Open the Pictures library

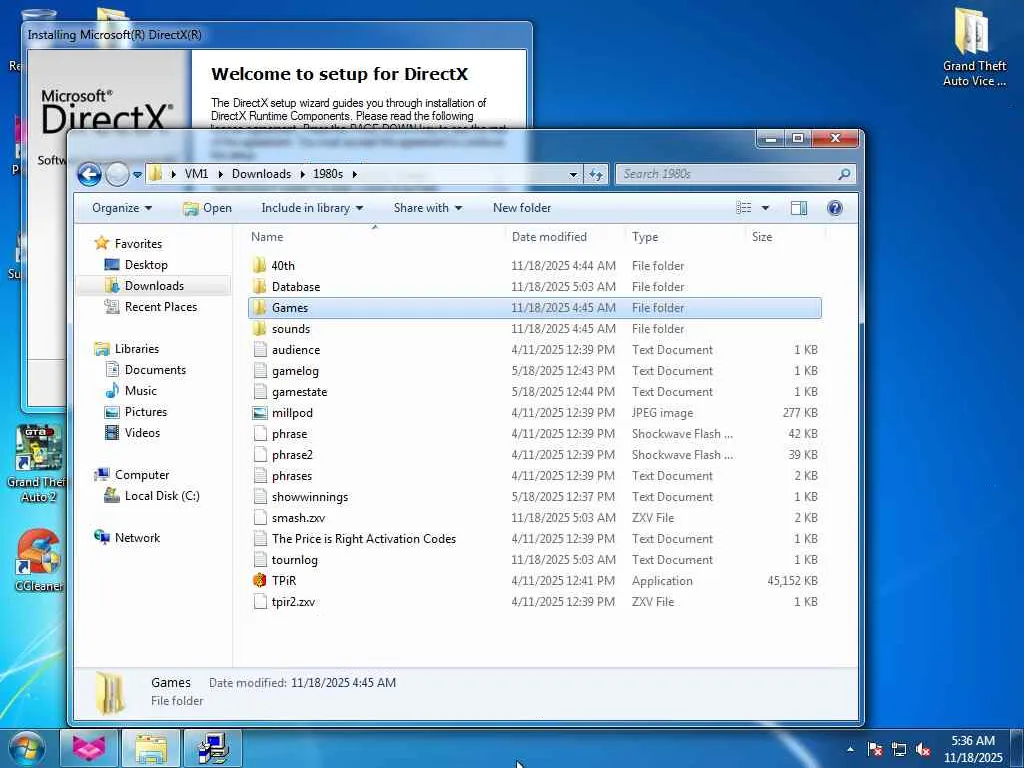click(x=146, y=411)
